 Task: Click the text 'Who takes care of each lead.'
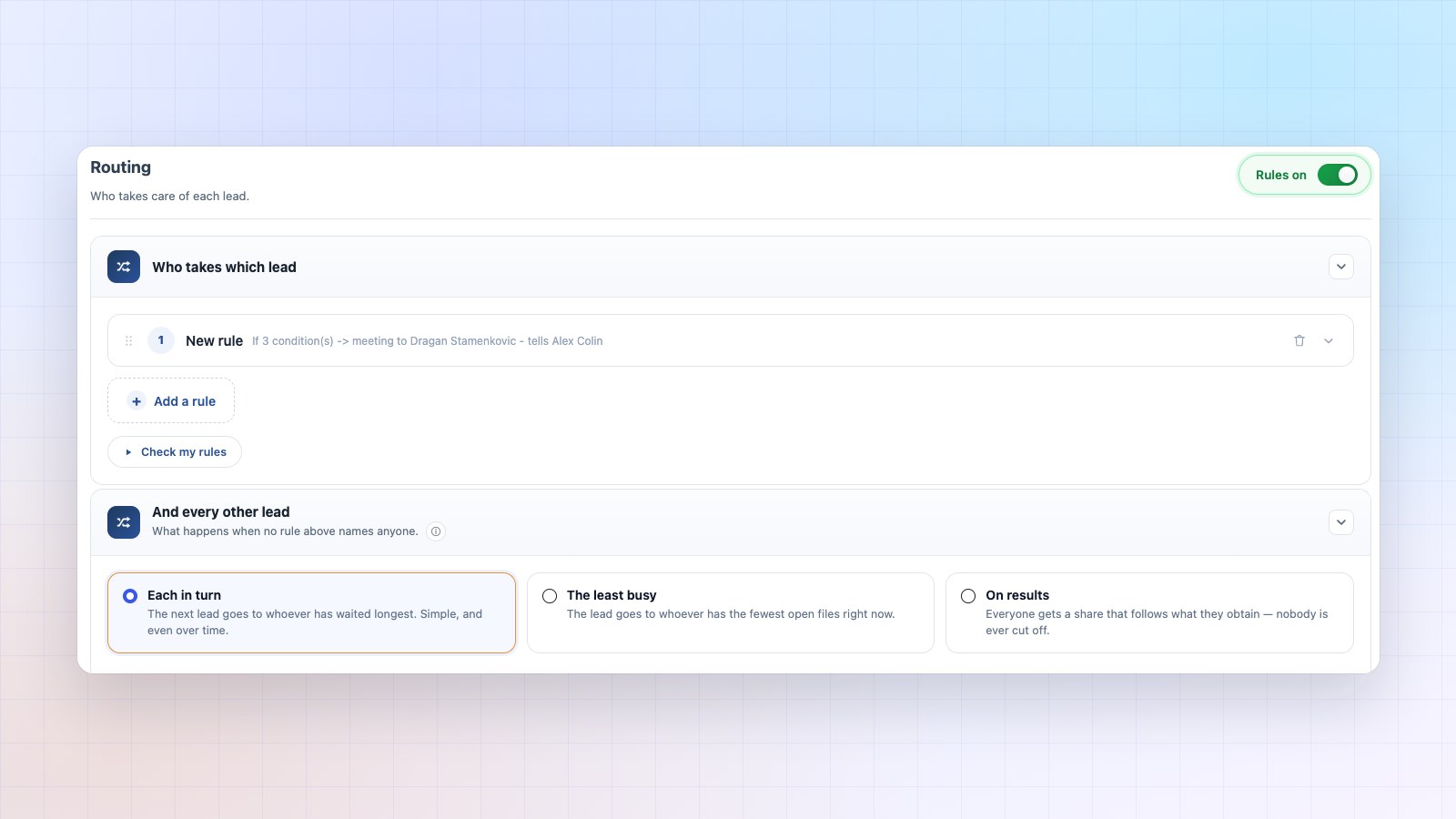(169, 196)
